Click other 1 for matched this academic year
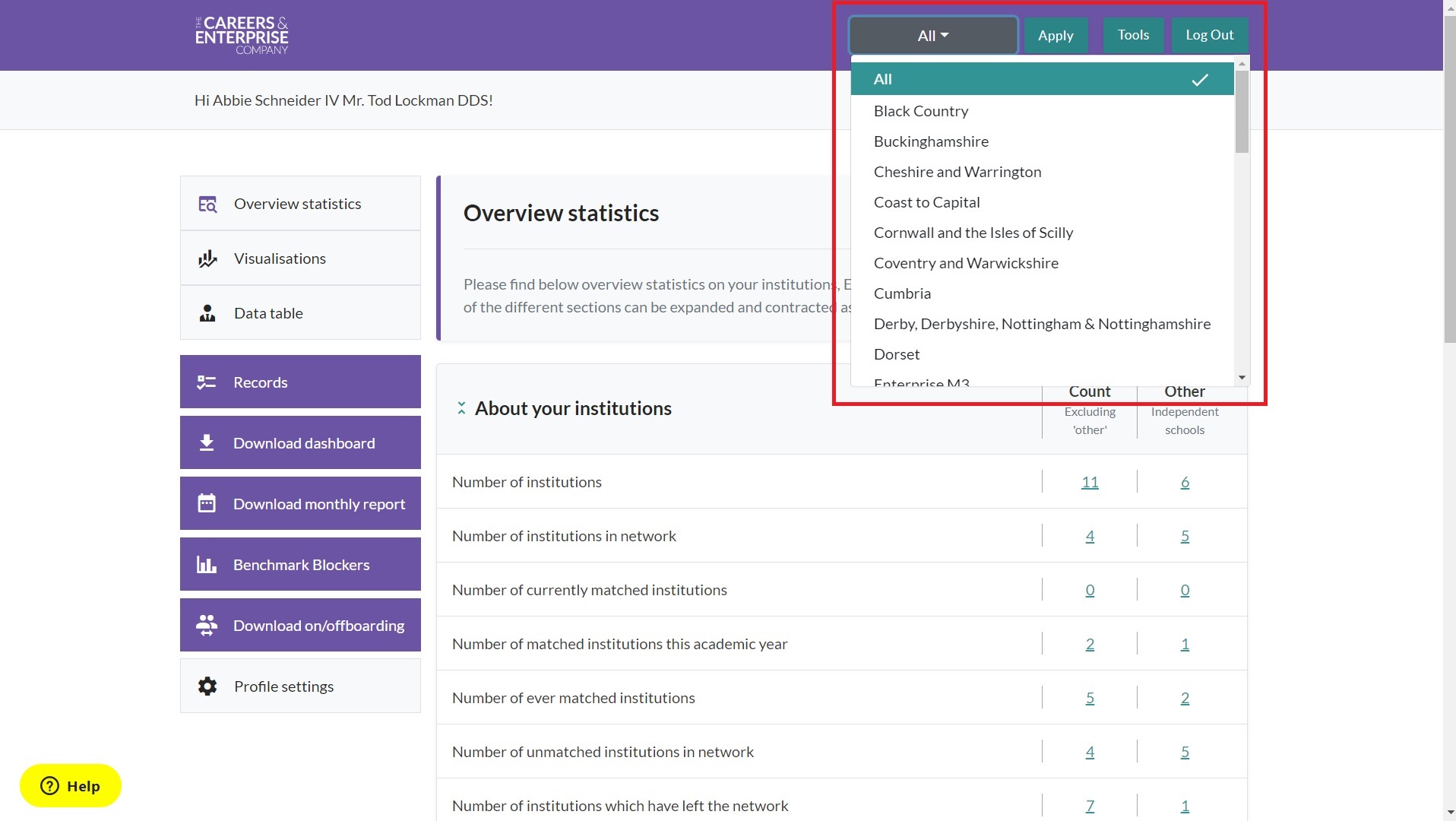The height and width of the screenshot is (821, 1456). pyautogui.click(x=1185, y=644)
